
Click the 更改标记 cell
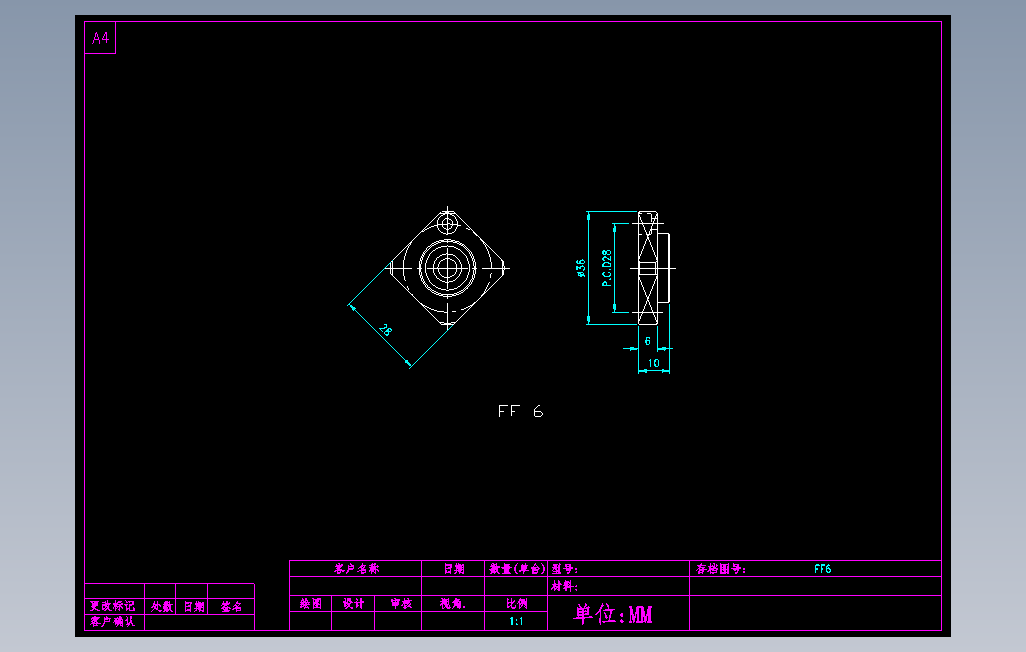click(x=113, y=606)
